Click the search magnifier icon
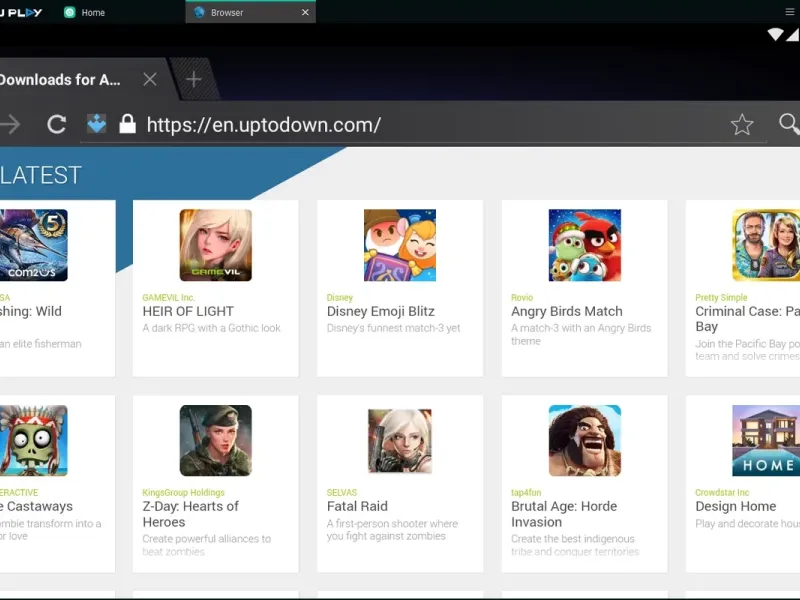This screenshot has height=600, width=800. [x=789, y=124]
